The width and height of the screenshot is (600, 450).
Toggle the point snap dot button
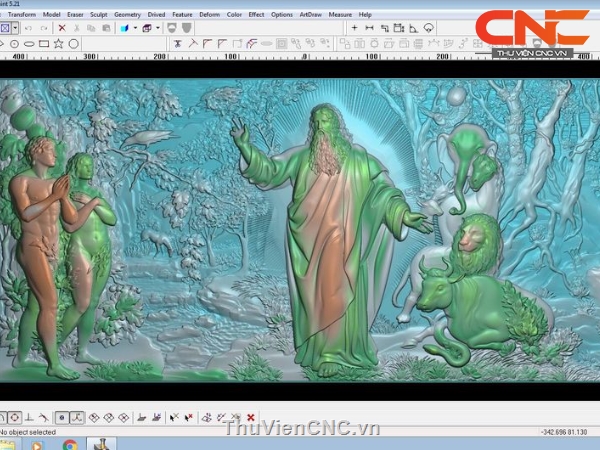(x=62, y=417)
